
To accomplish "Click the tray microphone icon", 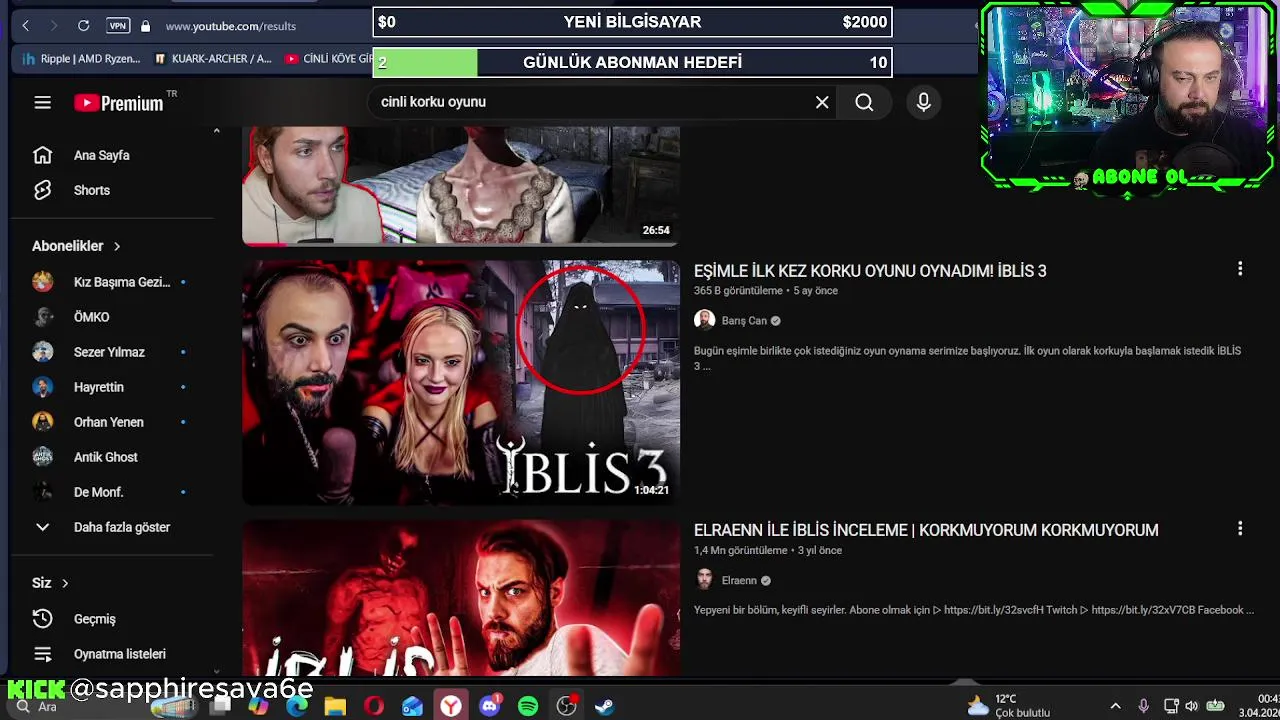I will pos(1144,706).
